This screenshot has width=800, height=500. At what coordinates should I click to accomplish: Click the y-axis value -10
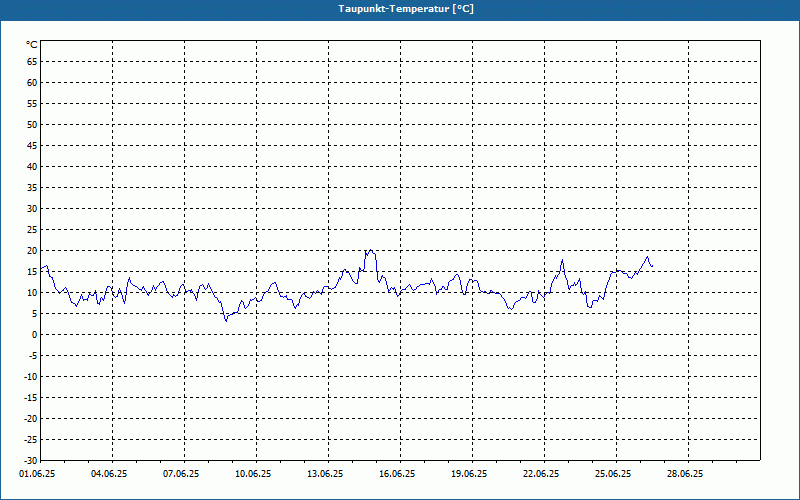click(31, 377)
